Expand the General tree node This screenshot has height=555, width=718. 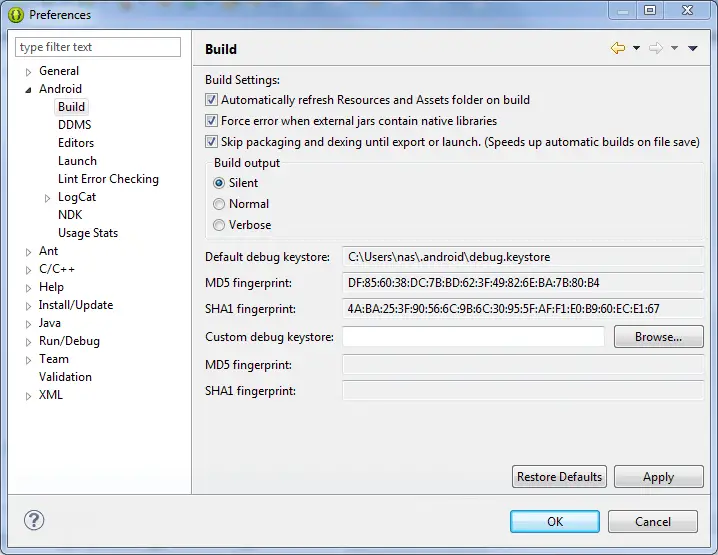coord(29,72)
